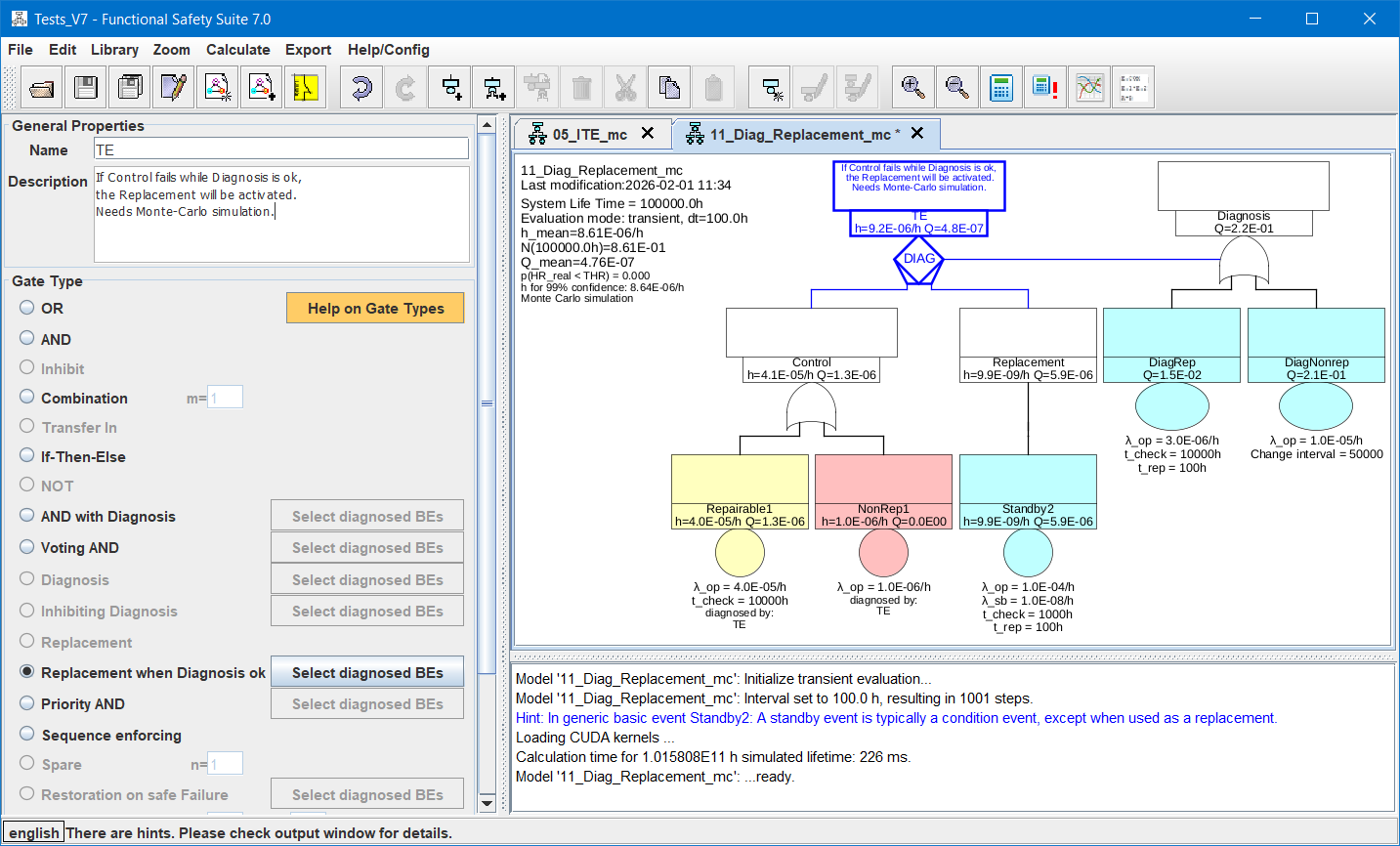Select the If-Then-Else gate option
1400x846 pixels.
click(27, 456)
